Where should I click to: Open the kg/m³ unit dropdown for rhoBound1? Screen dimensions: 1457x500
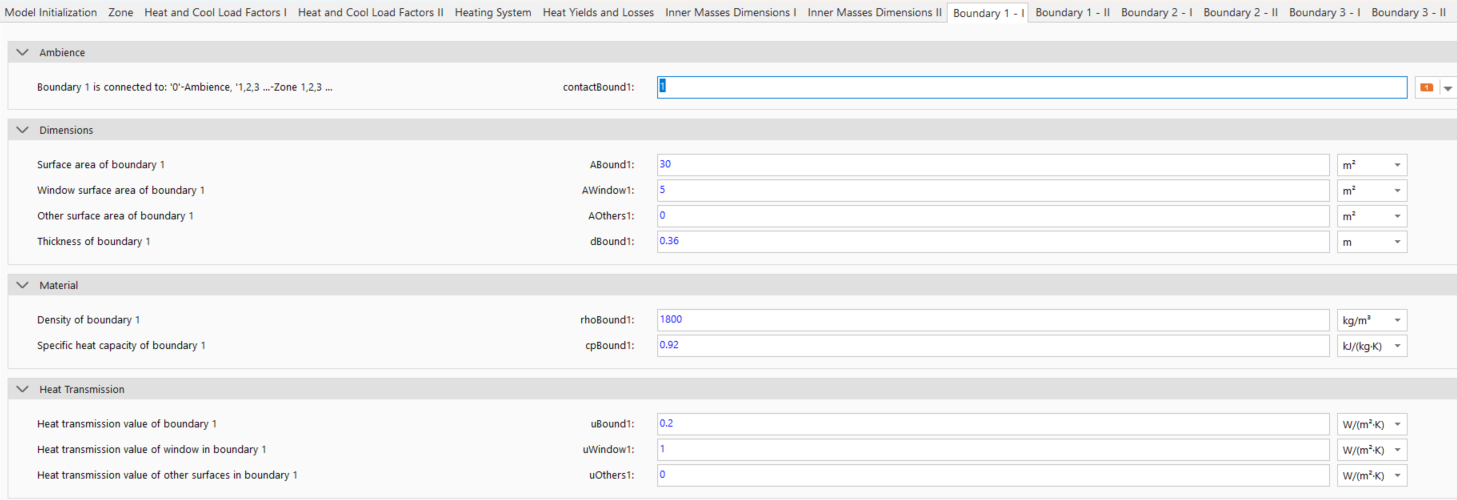point(1372,320)
